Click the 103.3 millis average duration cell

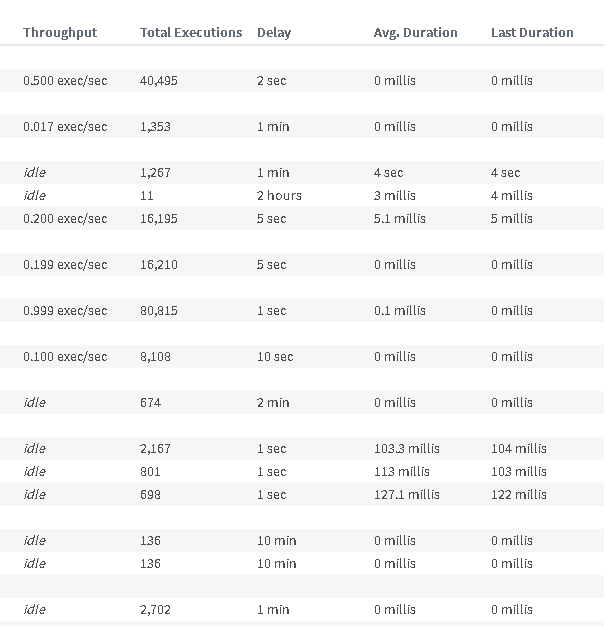click(x=407, y=449)
